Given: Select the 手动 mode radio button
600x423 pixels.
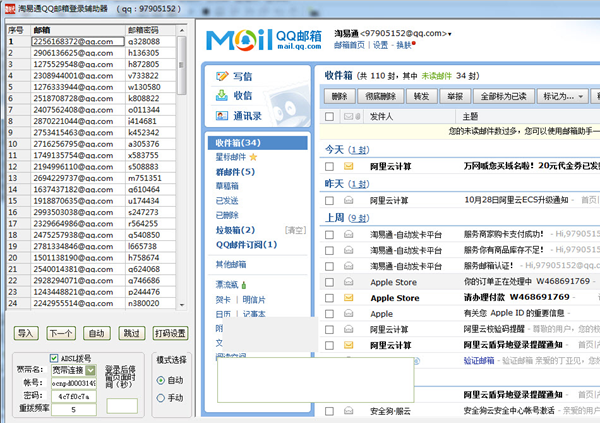Looking at the screenshot, I should click(x=161, y=398).
